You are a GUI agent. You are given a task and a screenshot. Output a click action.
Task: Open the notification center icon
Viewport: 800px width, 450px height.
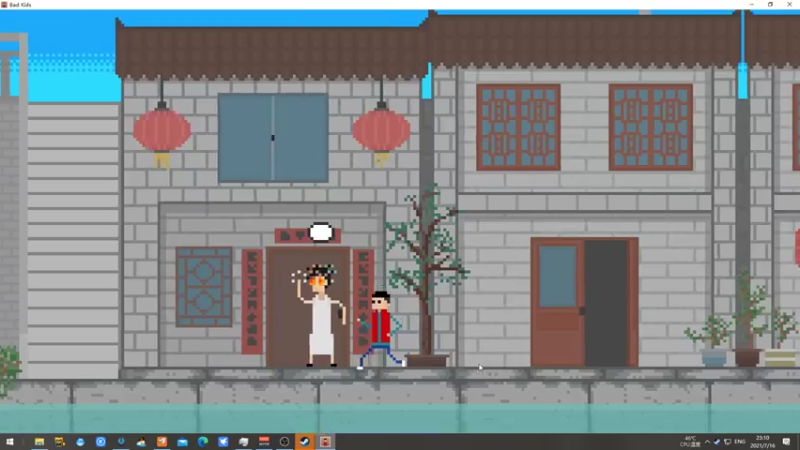(786, 442)
